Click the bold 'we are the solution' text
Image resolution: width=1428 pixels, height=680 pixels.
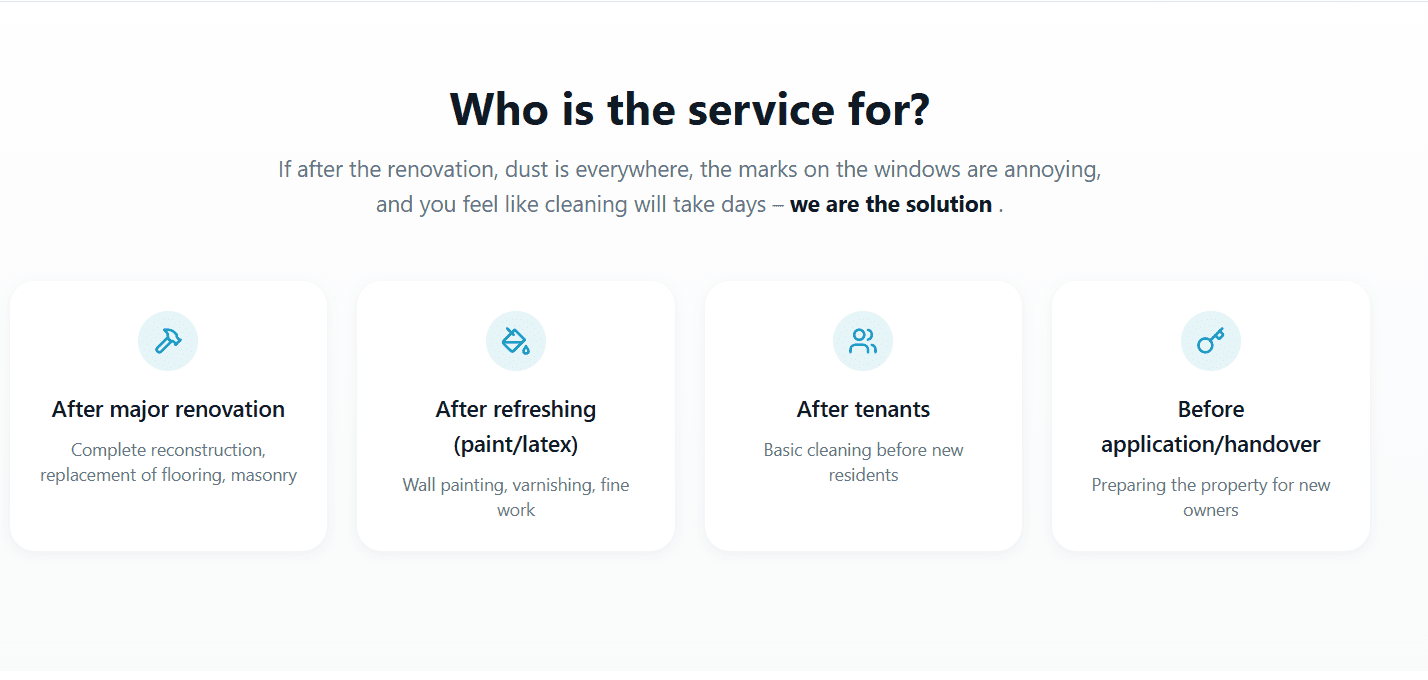click(891, 204)
